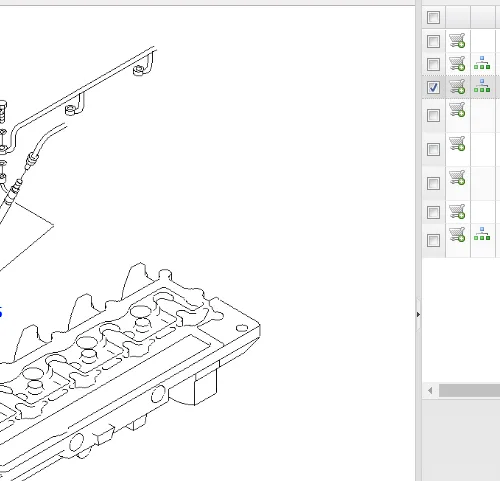Click the blue callout number in diagram

pos(1,312)
